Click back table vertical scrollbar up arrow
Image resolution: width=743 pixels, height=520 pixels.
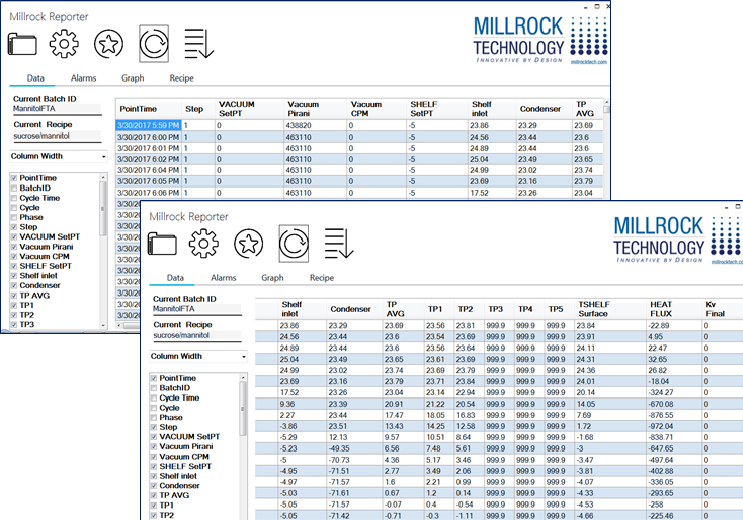606,102
